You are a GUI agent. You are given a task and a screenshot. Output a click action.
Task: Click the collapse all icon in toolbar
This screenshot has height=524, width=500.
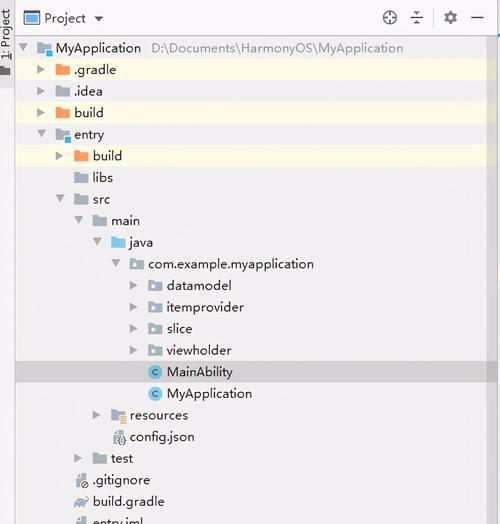416,17
